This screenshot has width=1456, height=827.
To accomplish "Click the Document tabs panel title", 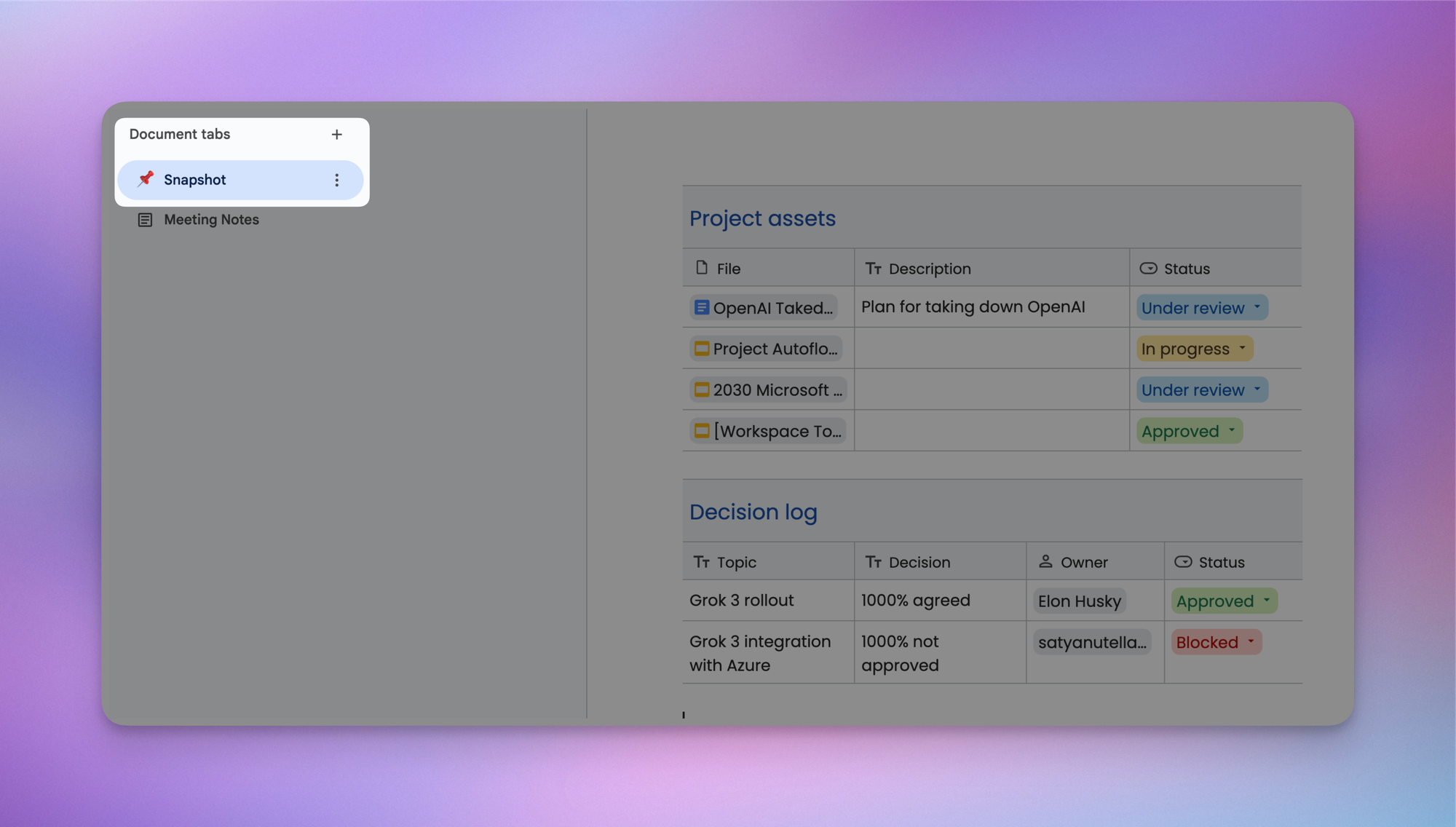I will tap(180, 135).
